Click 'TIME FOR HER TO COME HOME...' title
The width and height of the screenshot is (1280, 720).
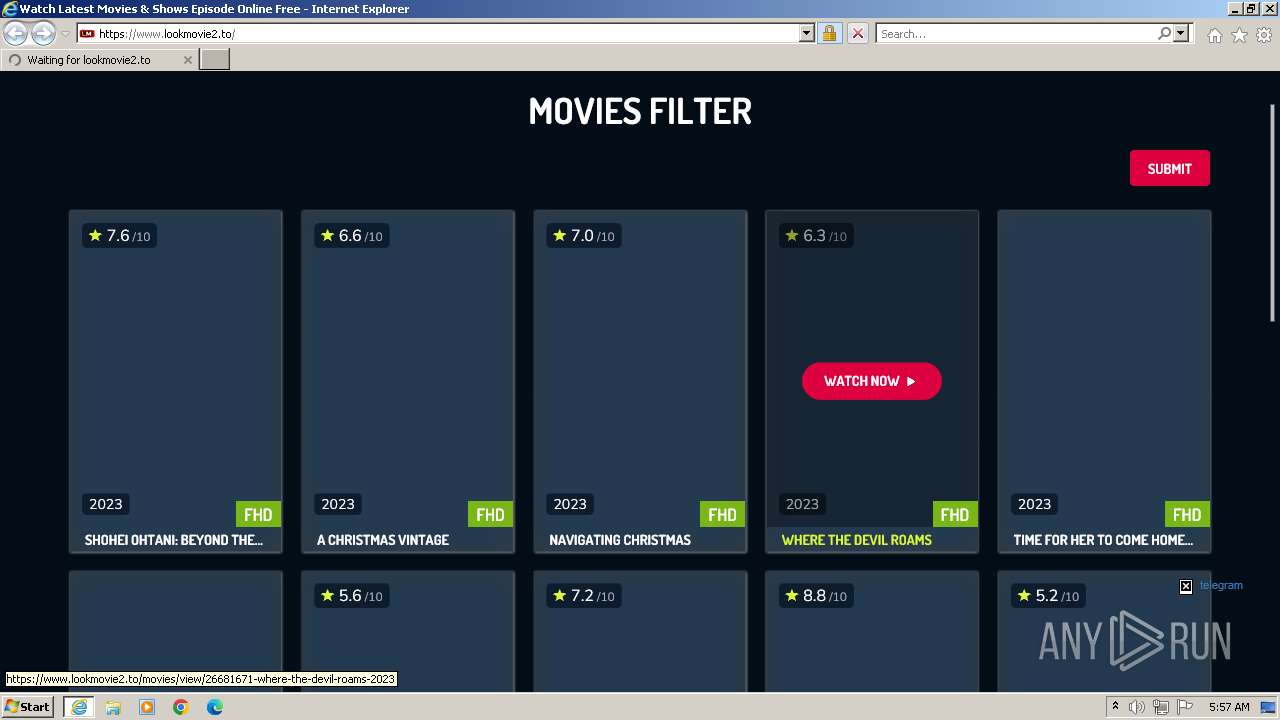1103,540
